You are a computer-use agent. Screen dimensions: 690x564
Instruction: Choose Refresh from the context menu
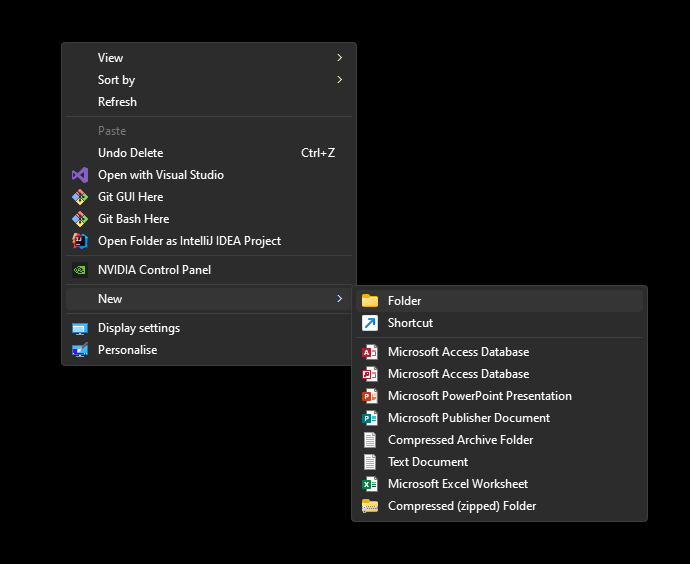click(117, 102)
